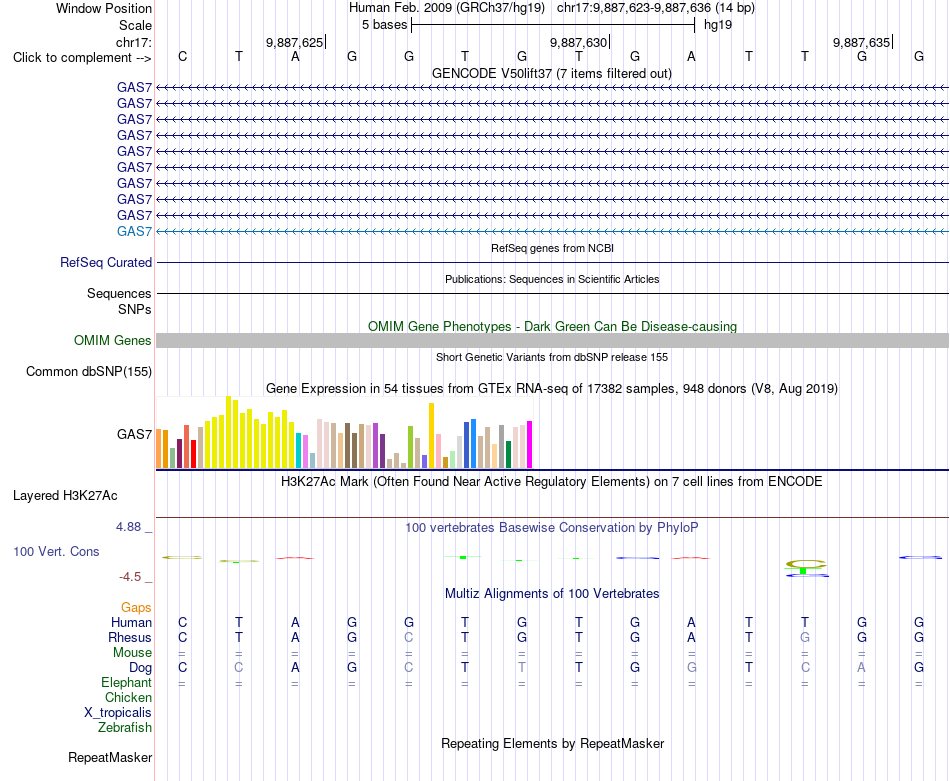Click the 'Click to complement -->' label
This screenshot has width=950, height=781.
[x=82, y=58]
